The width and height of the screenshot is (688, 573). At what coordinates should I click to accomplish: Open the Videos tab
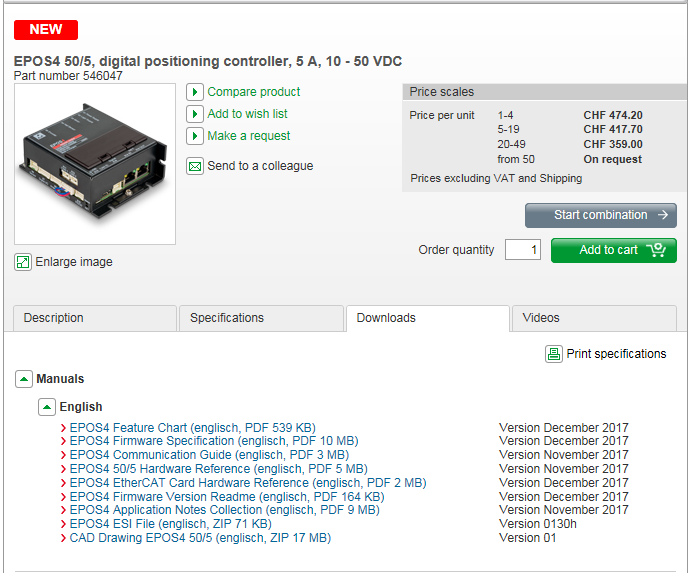[594, 318]
